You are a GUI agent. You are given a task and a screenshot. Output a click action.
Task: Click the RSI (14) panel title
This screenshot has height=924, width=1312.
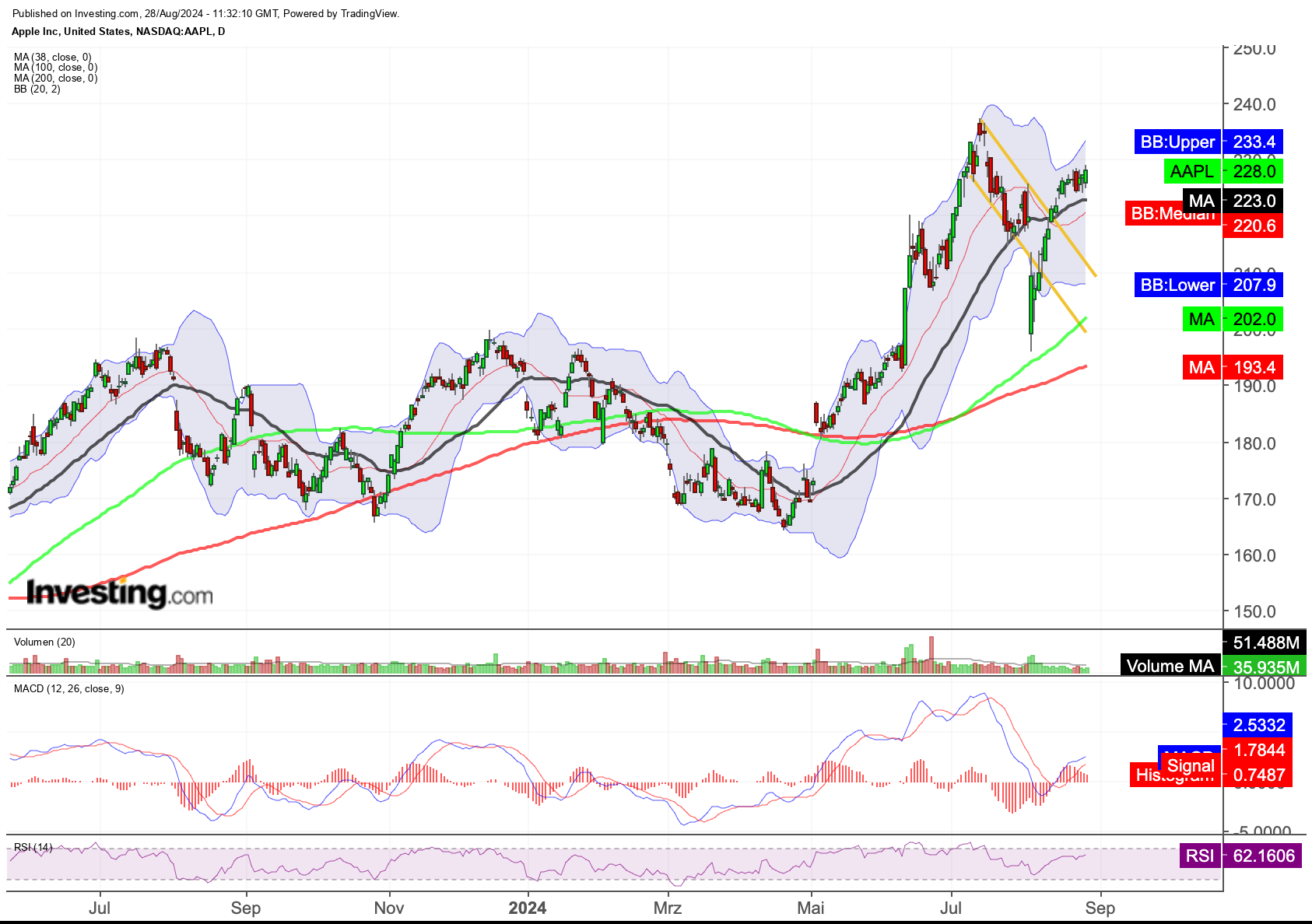click(33, 847)
